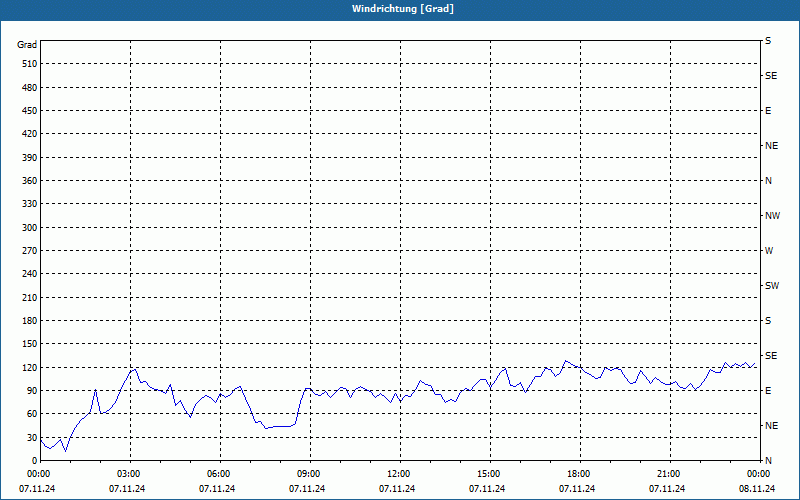
Task: Click the 450 degree y-axis label
Action: pyautogui.click(x=27, y=111)
